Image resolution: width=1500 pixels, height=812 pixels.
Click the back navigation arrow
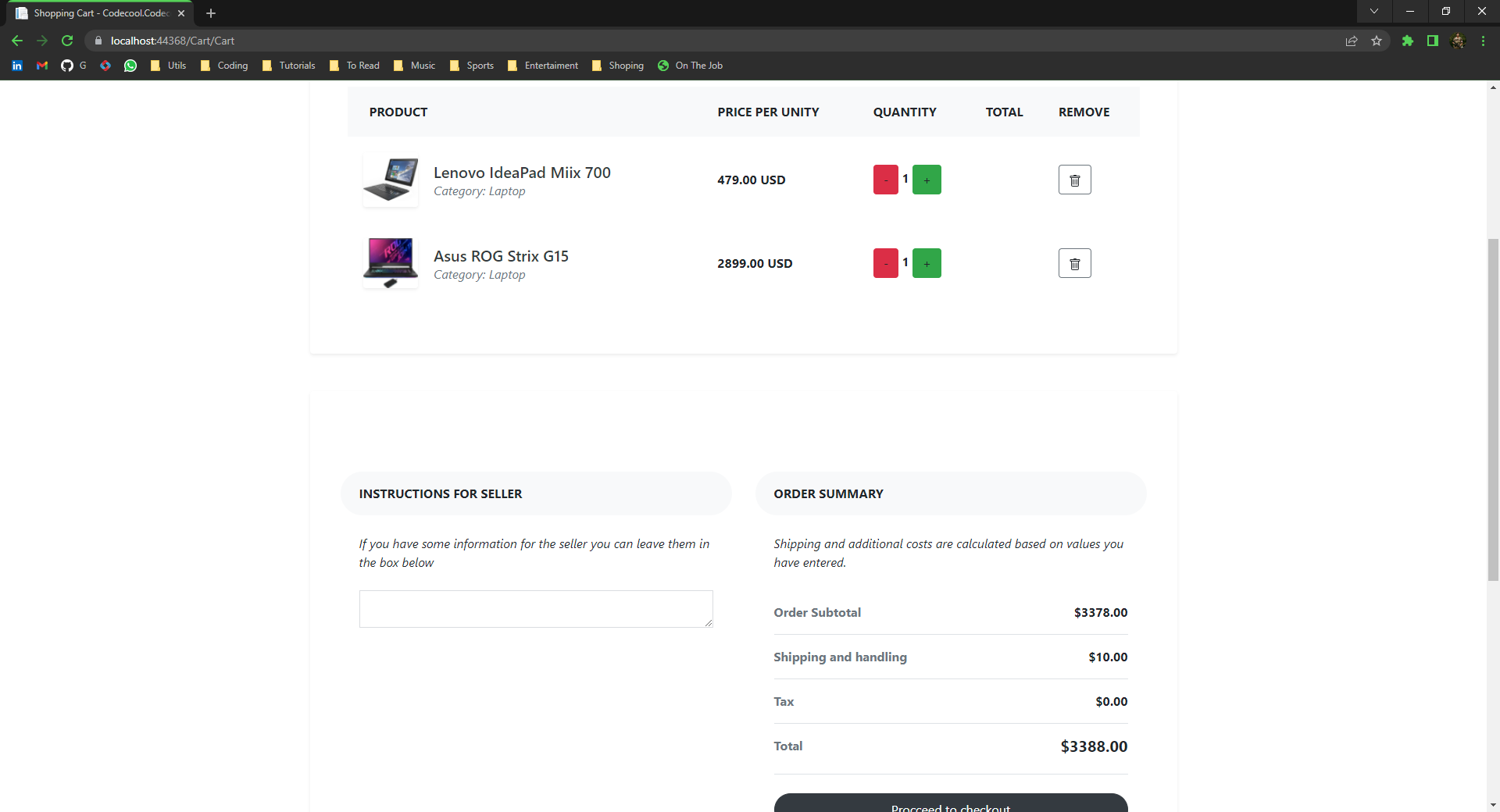[16, 41]
